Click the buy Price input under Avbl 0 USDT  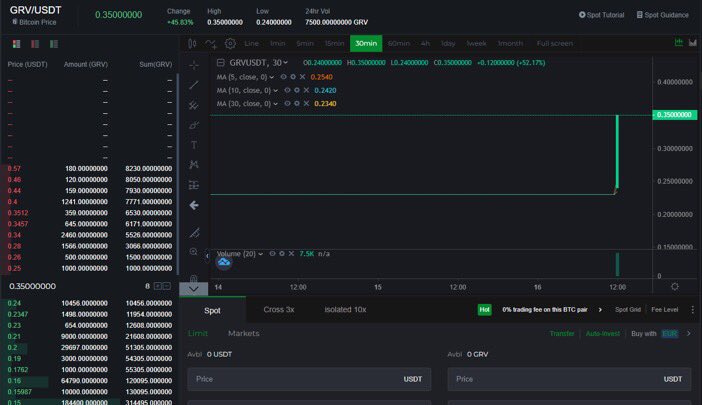tap(309, 379)
